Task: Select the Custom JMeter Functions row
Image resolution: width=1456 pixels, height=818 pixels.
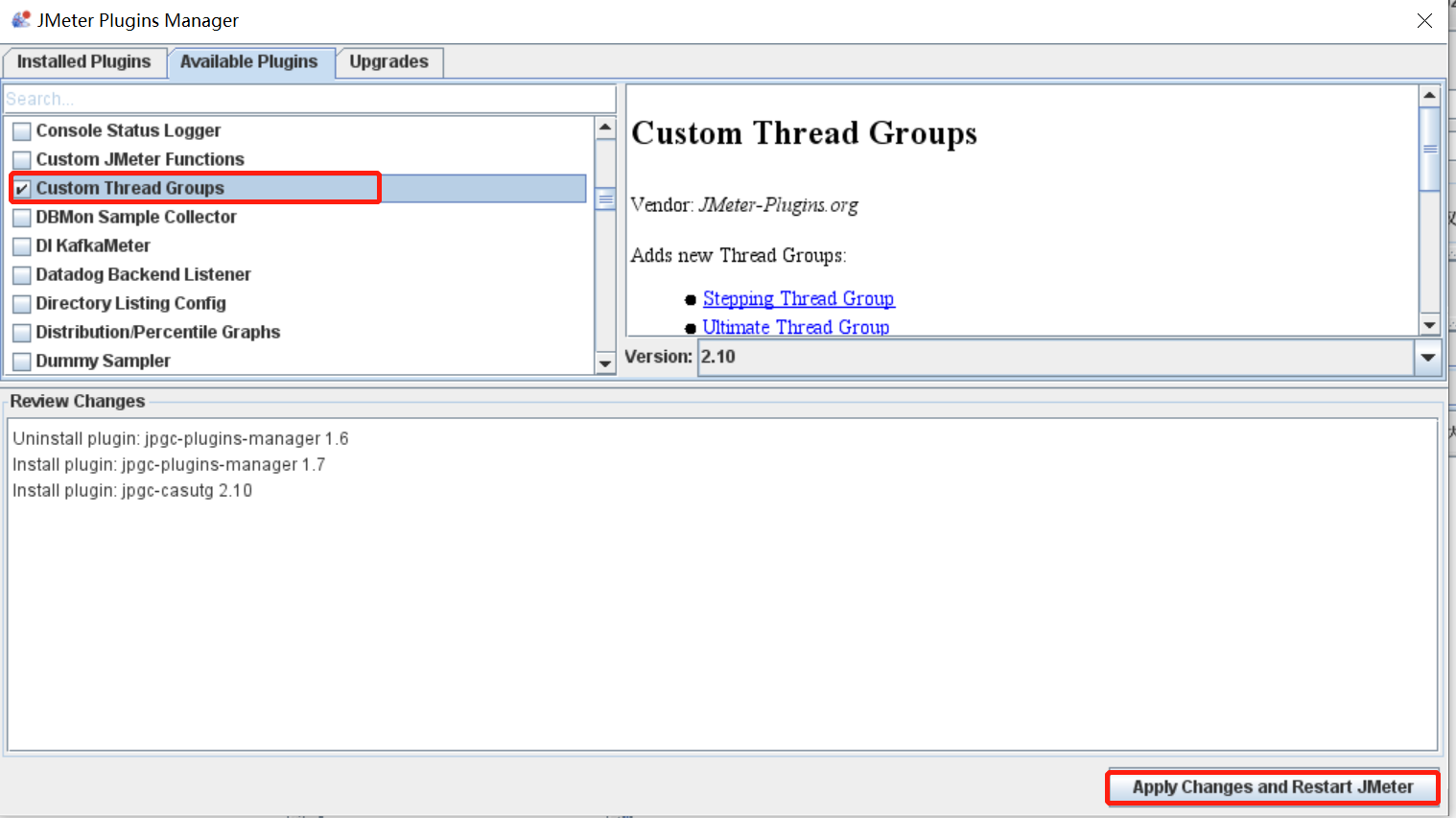Action: point(298,159)
